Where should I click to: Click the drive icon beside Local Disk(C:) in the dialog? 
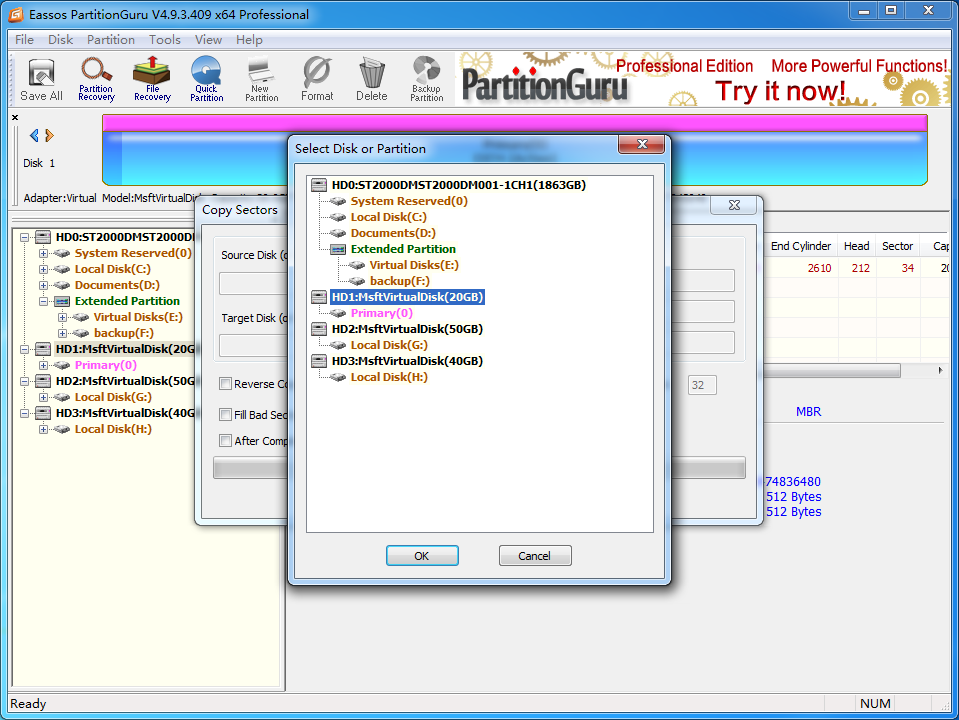[338, 217]
